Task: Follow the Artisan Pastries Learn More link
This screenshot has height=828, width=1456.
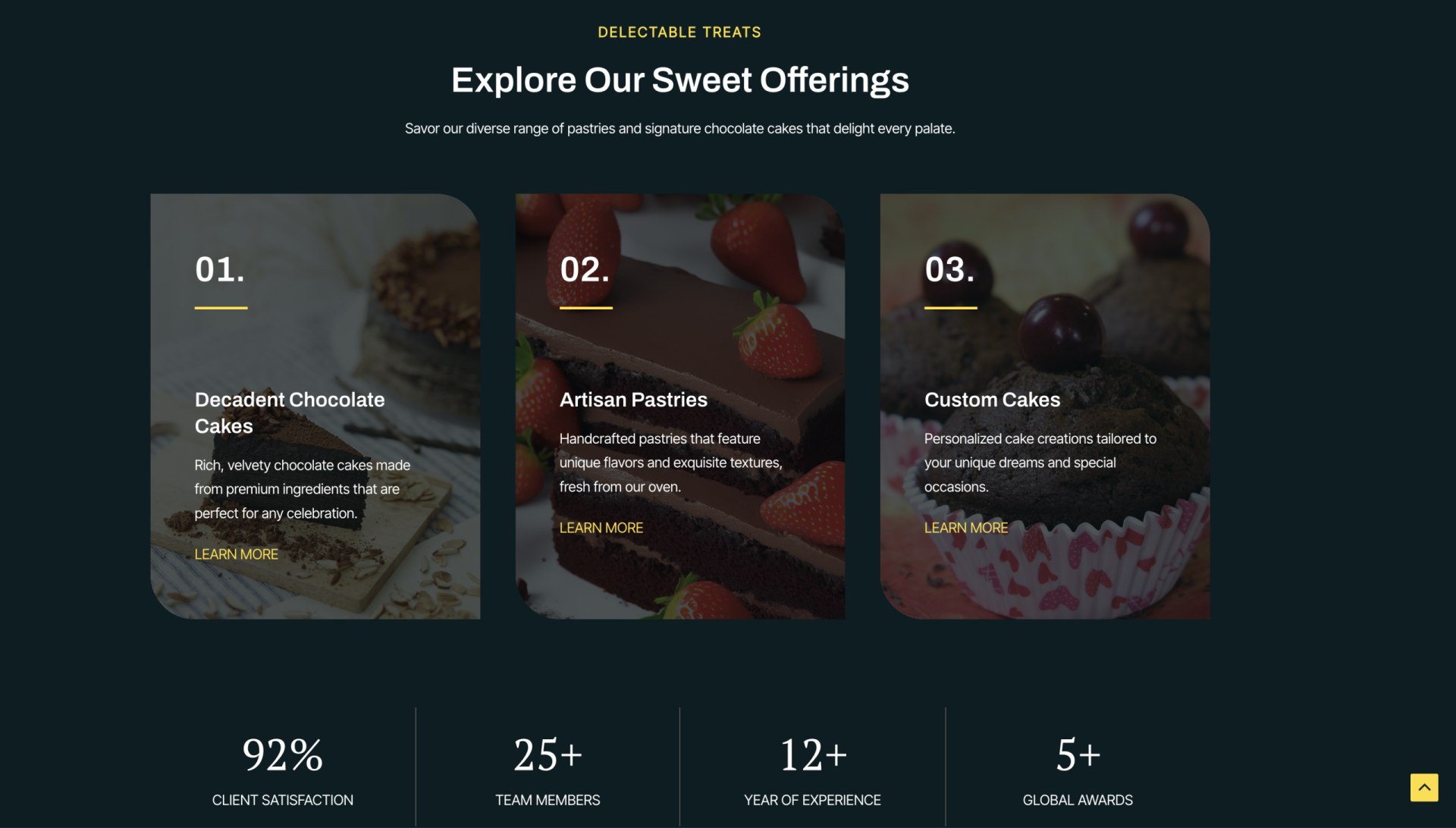Action: click(601, 528)
